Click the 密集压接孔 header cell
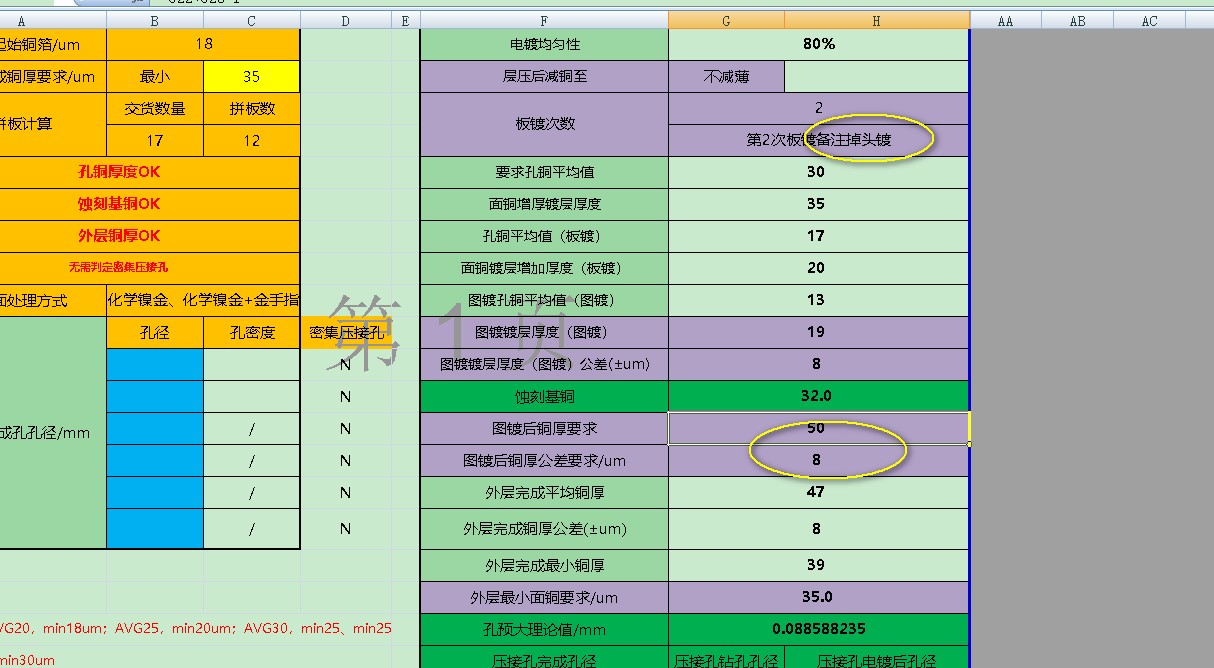This screenshot has width=1214, height=668. pos(345,333)
